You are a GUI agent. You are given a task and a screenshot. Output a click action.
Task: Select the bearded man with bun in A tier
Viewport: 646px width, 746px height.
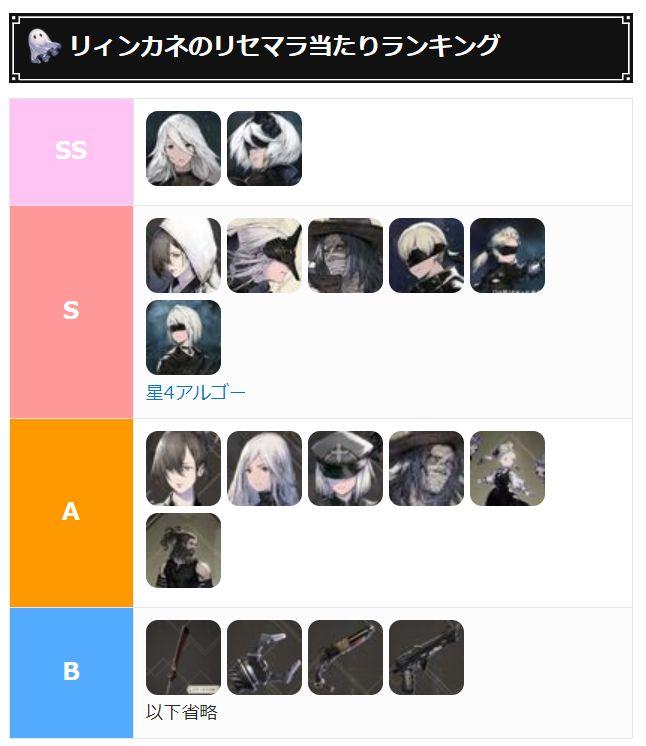[183, 550]
